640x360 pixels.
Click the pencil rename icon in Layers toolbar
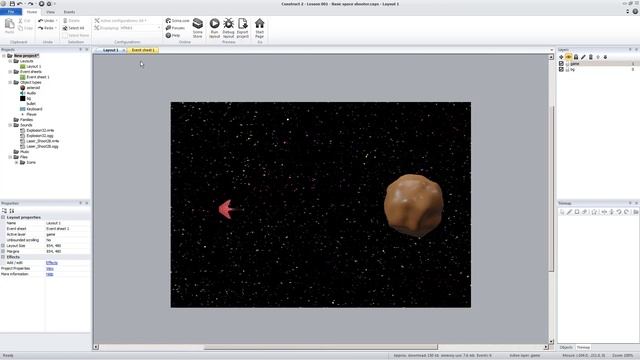[x=583, y=57]
